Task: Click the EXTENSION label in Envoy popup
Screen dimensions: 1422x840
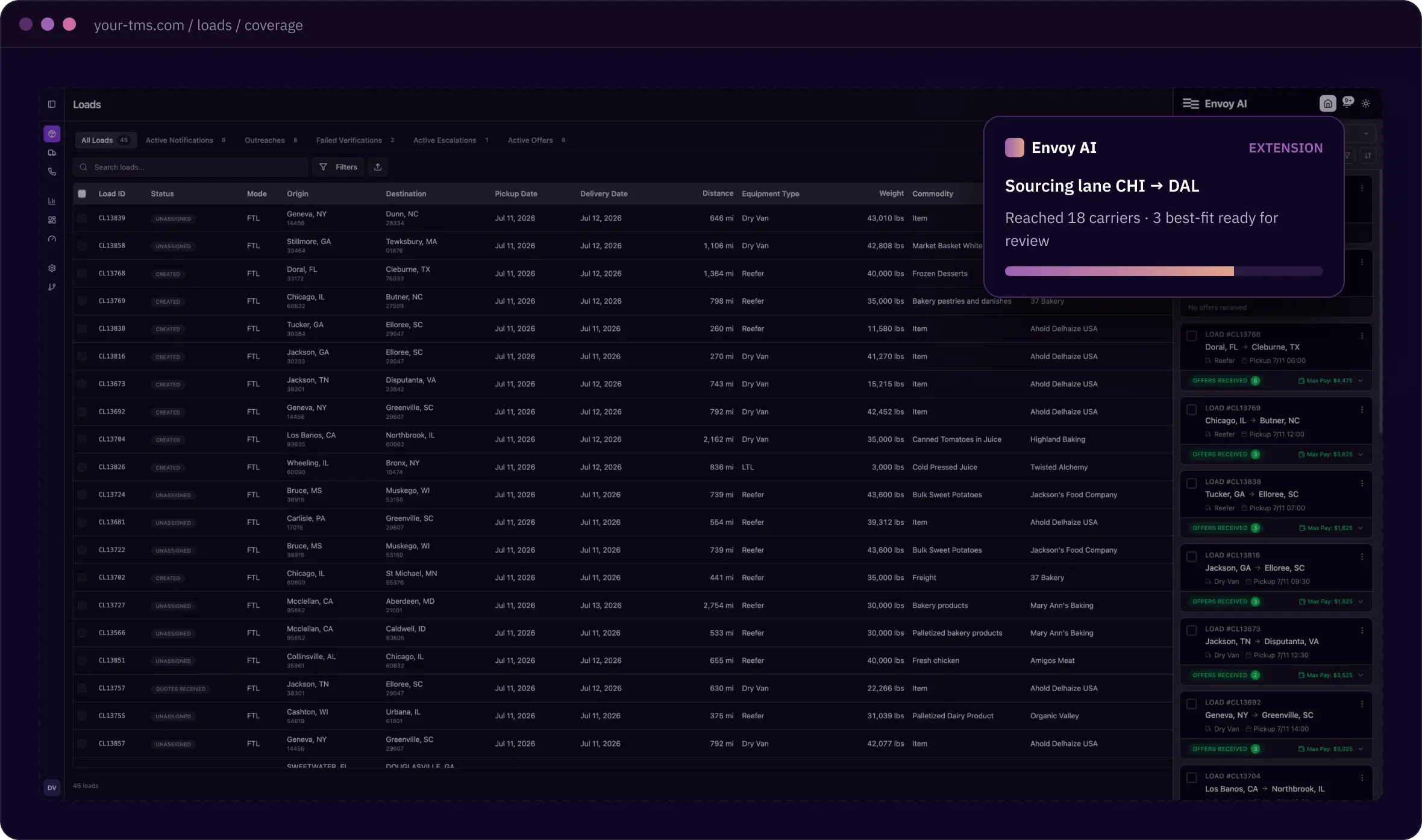Action: [1285, 148]
